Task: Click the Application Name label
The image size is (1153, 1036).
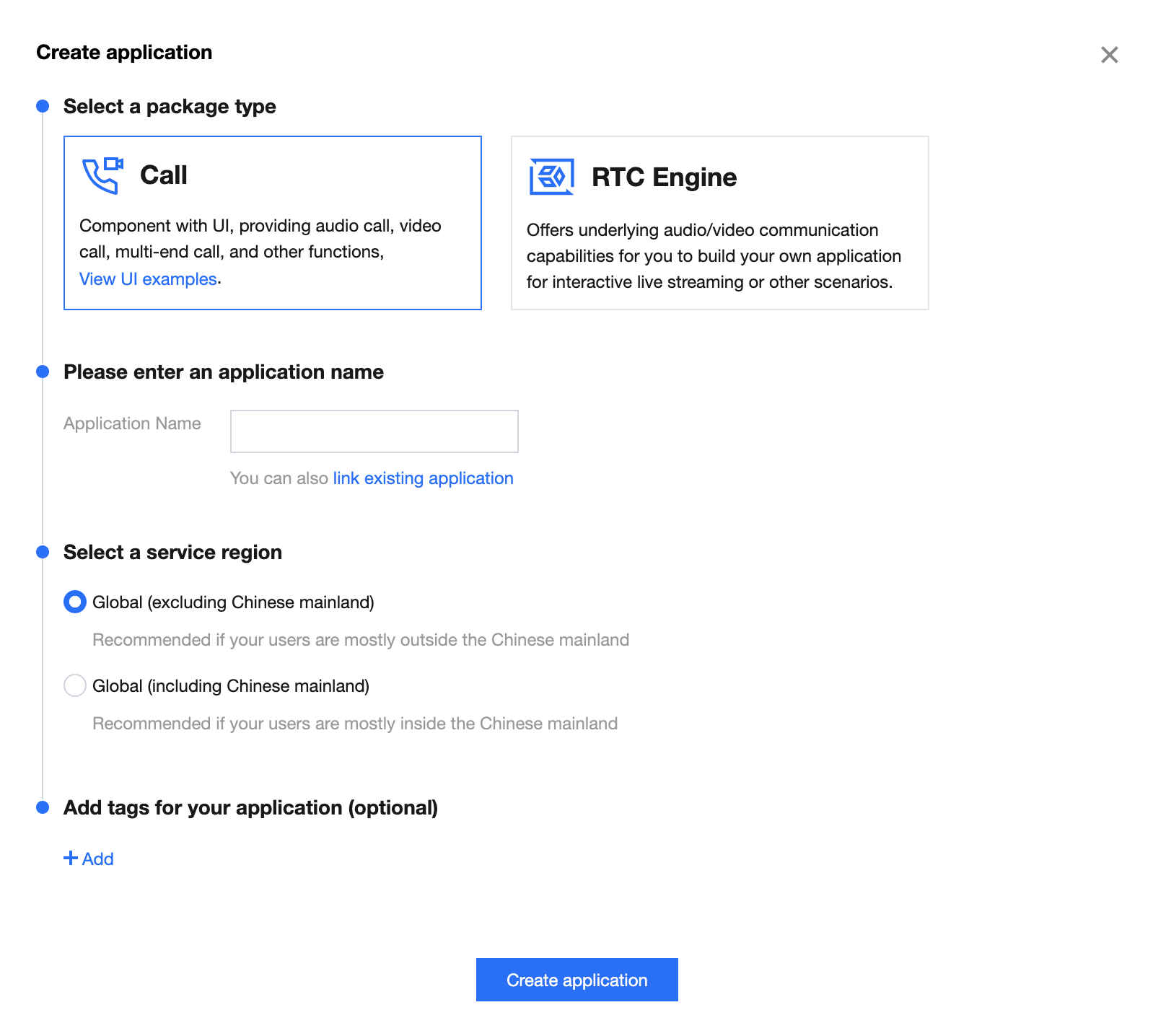Action: [x=132, y=423]
